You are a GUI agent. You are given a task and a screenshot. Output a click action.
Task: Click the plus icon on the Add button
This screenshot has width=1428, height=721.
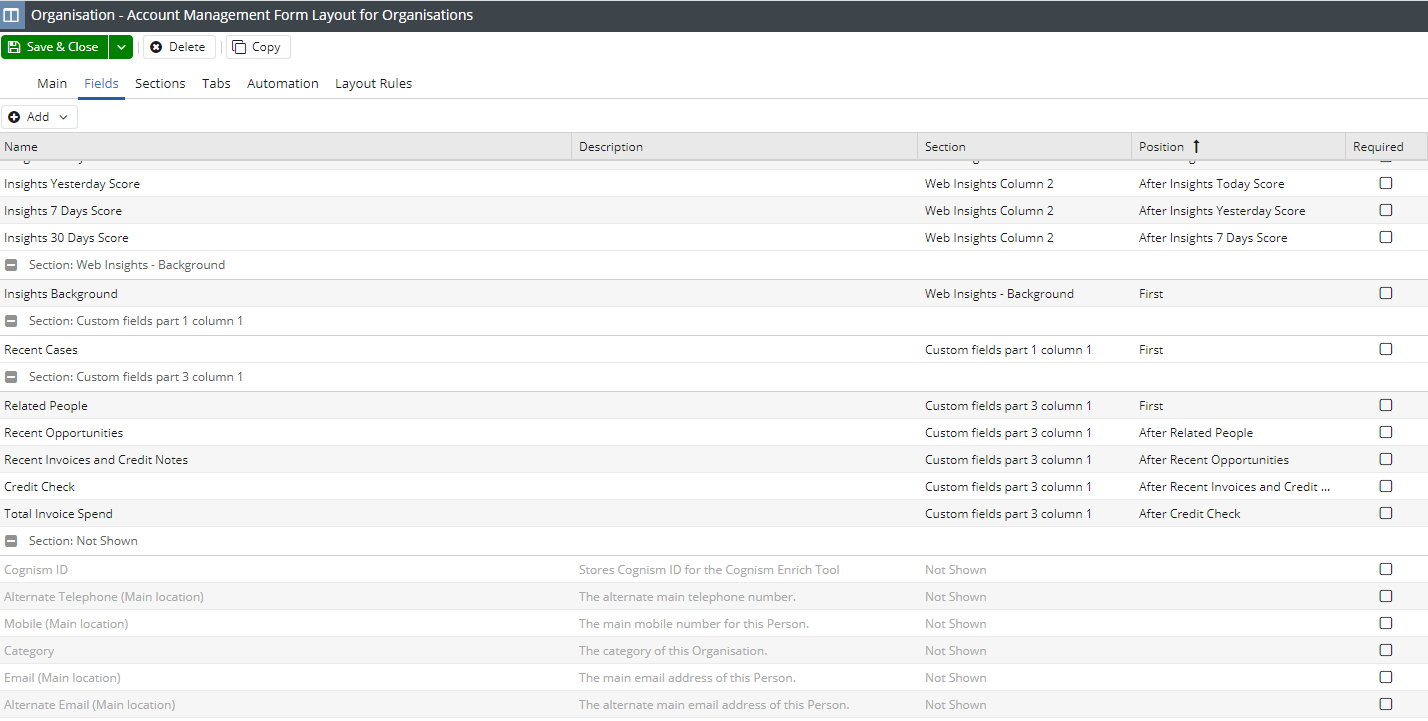[x=13, y=116]
